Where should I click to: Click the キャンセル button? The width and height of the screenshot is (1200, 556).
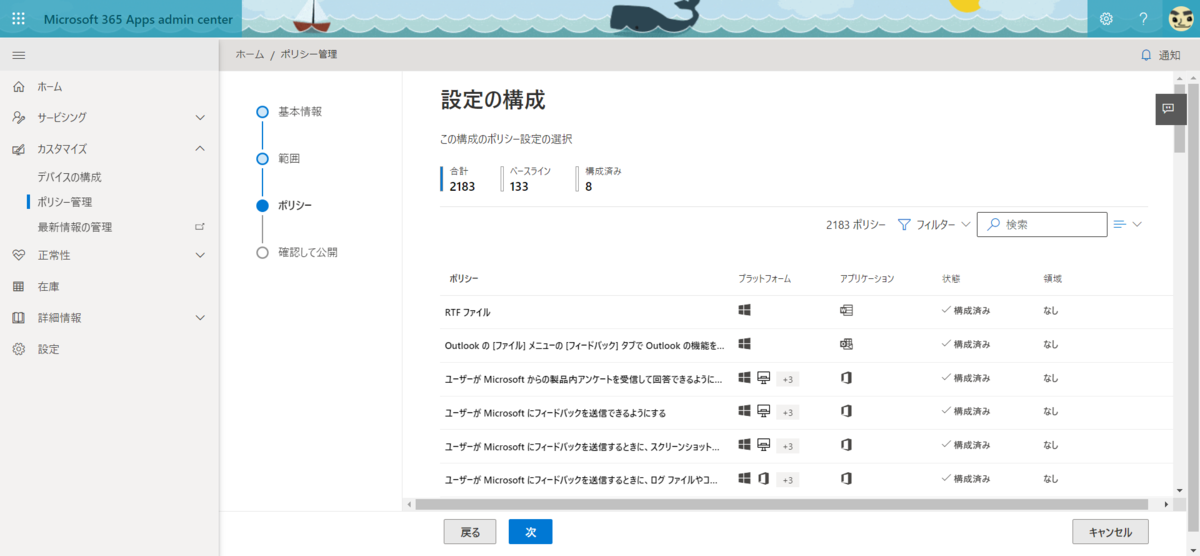pyautogui.click(x=1110, y=532)
